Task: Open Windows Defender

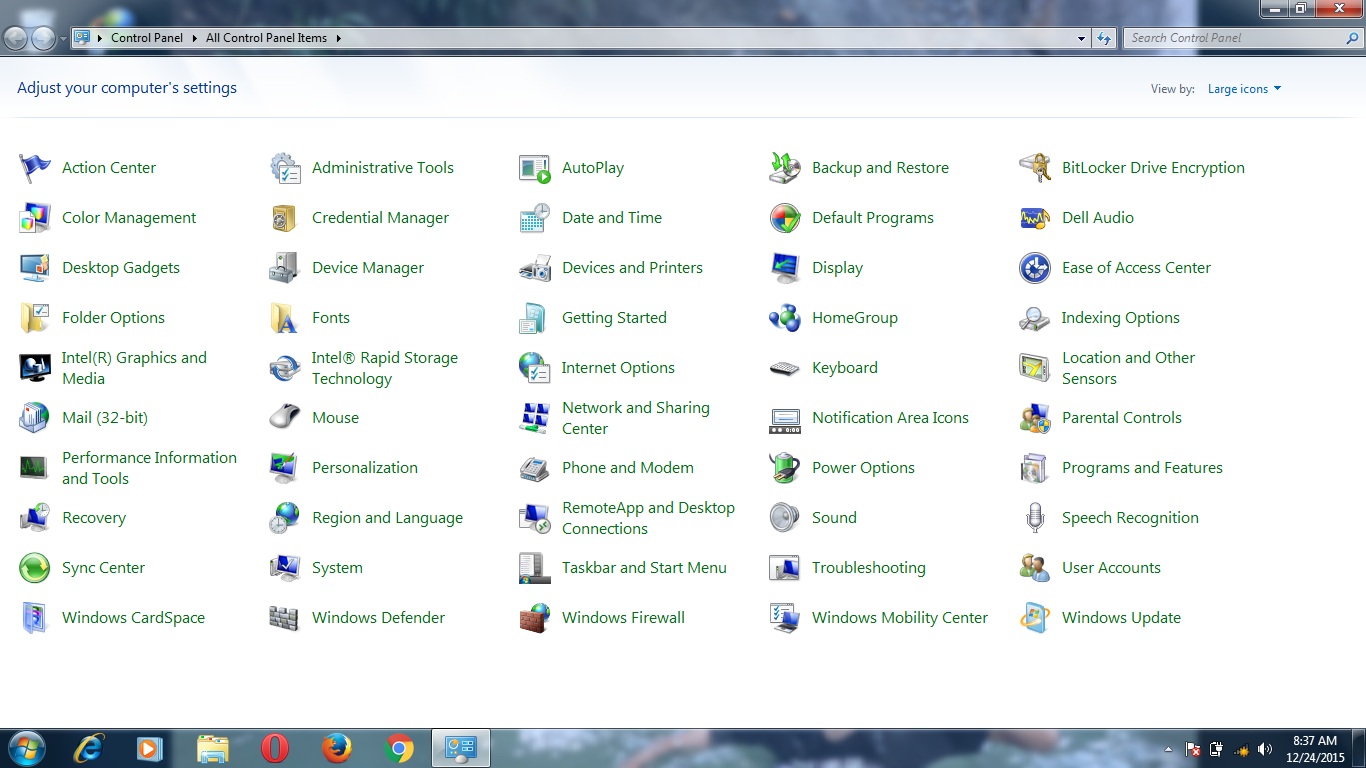Action: (x=378, y=617)
